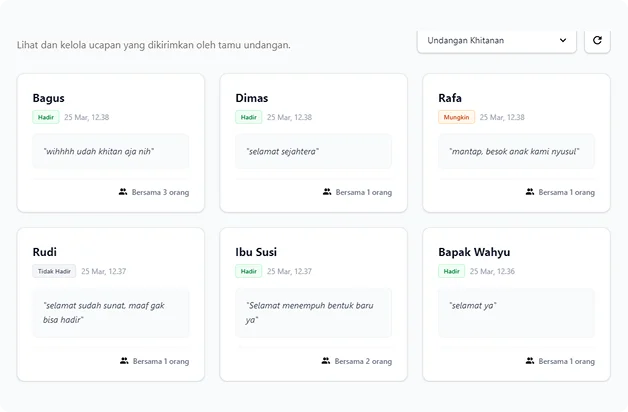Image resolution: width=628 pixels, height=412 pixels.
Task: Click the people icon in Ibu Susi card
Action: pos(326,361)
